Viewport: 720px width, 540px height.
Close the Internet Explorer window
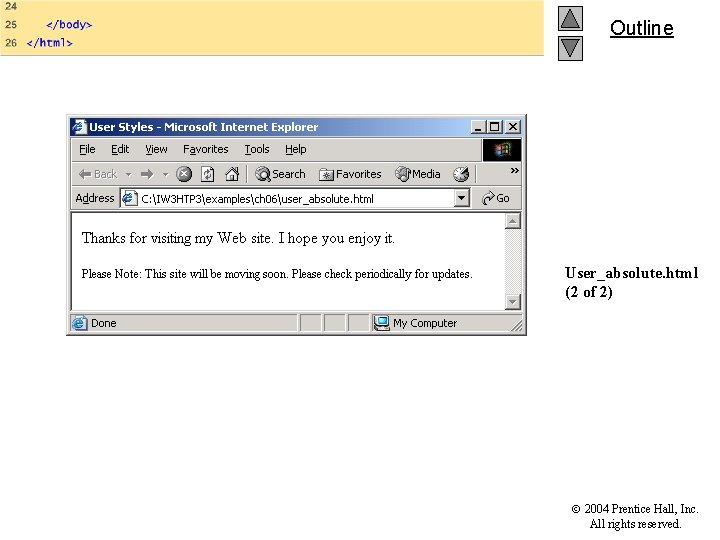[513, 127]
